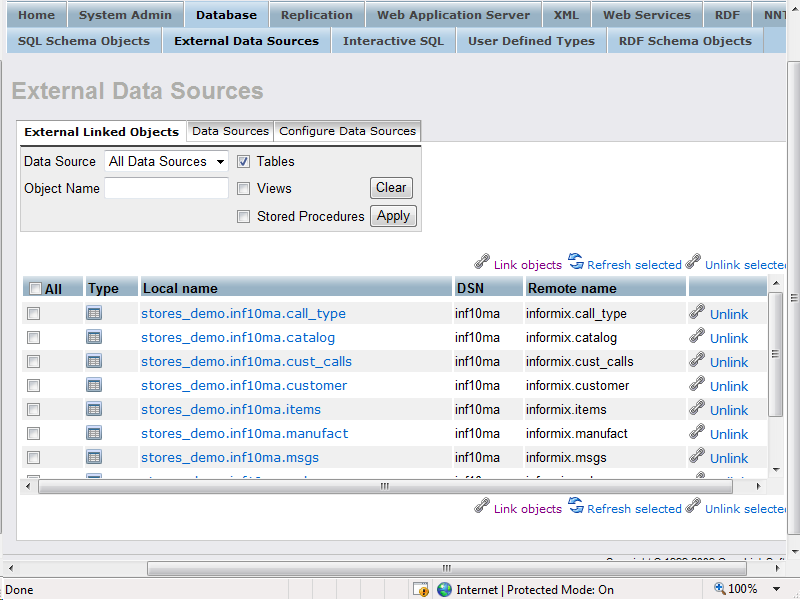The image size is (800, 600).
Task: Open the stores_demo.inf10ma.items link
Action: pyautogui.click(x=231, y=409)
